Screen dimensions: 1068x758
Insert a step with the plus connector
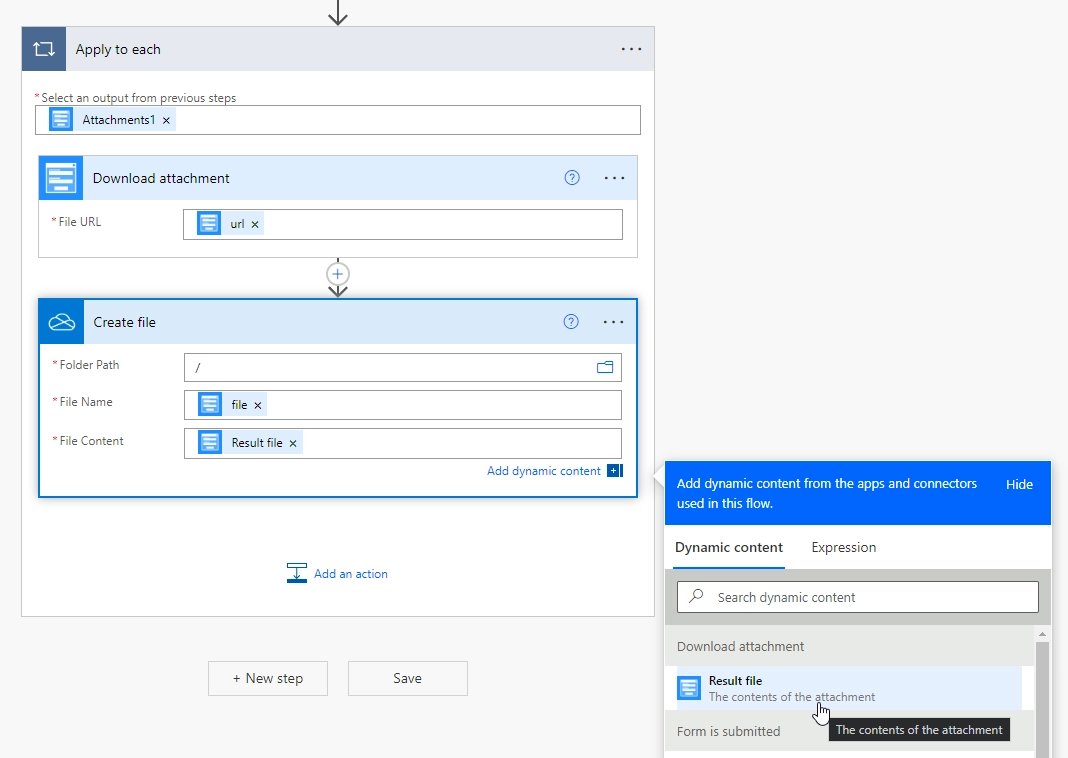(338, 274)
